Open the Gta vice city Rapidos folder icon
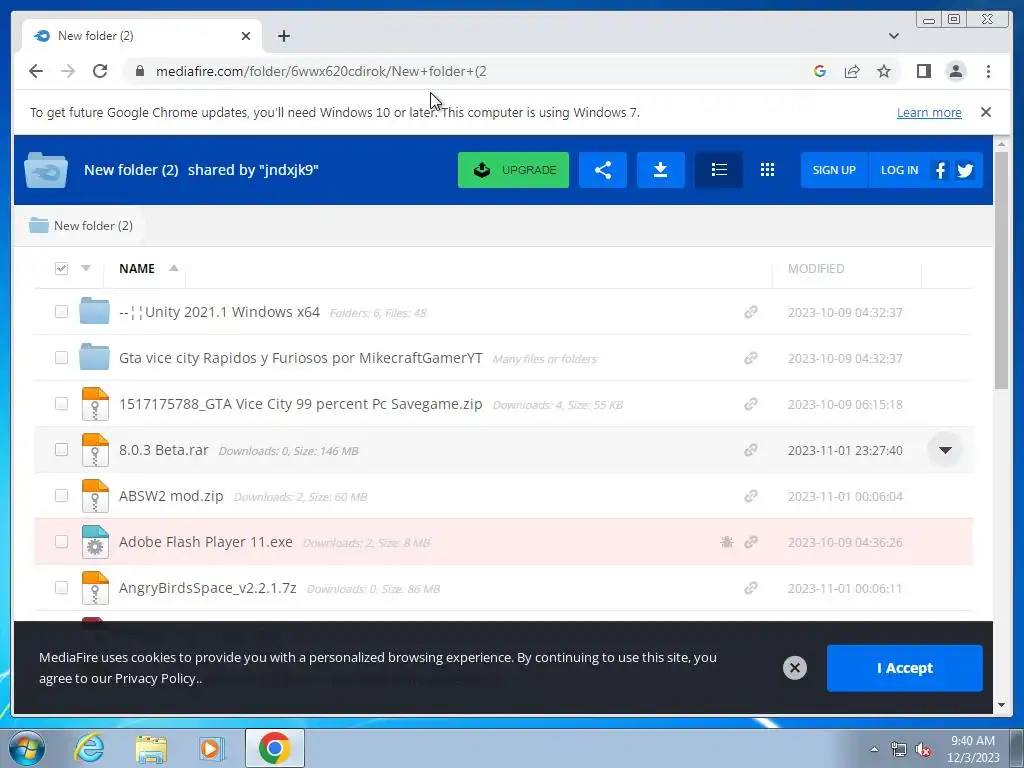 tap(95, 357)
